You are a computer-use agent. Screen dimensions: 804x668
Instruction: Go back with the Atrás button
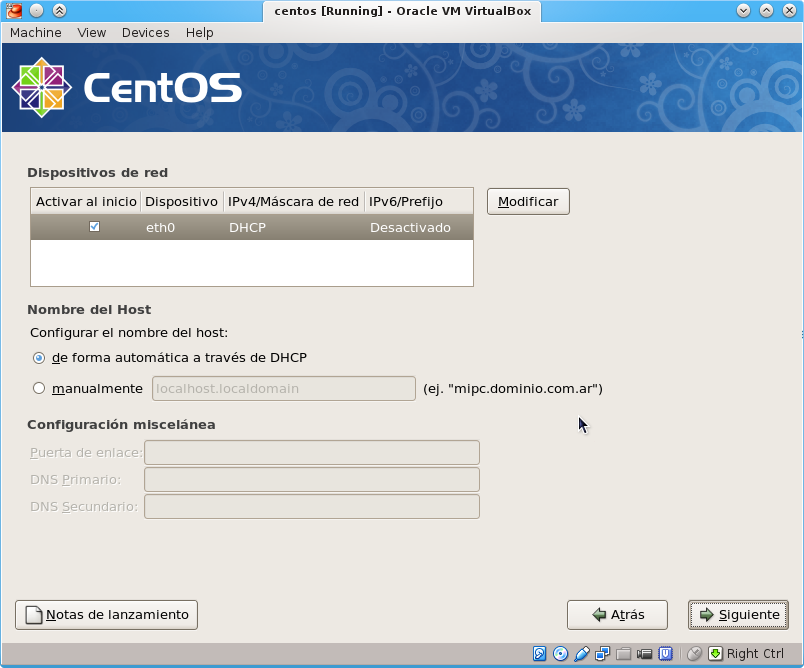pyautogui.click(x=617, y=615)
